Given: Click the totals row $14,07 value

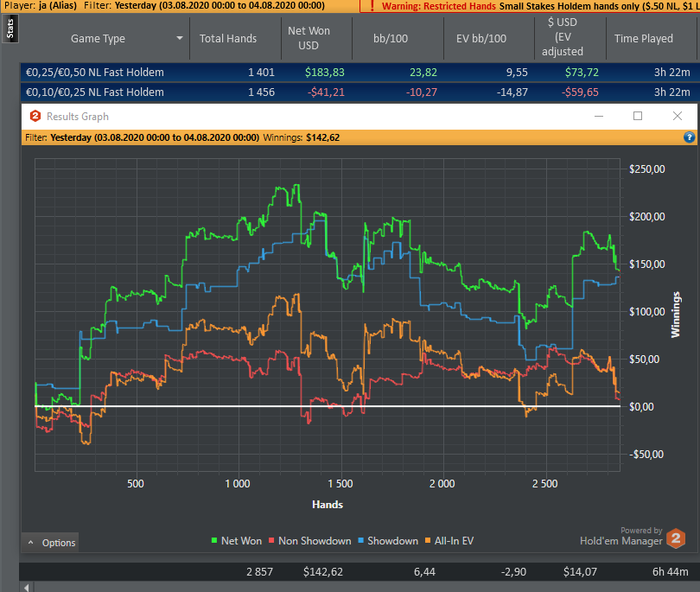Looking at the screenshot, I should (580, 572).
